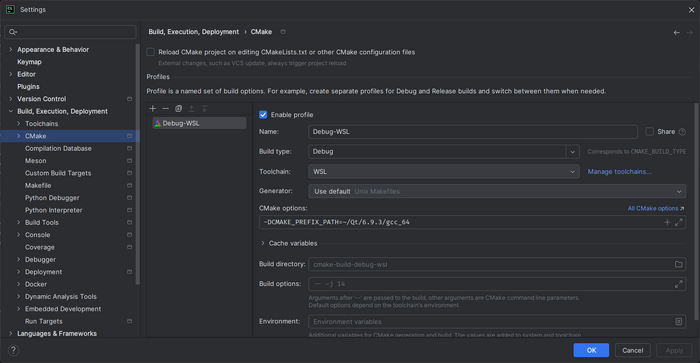Click the Apply button
Image resolution: width=700 pixels, height=363 pixels.
pos(674,350)
